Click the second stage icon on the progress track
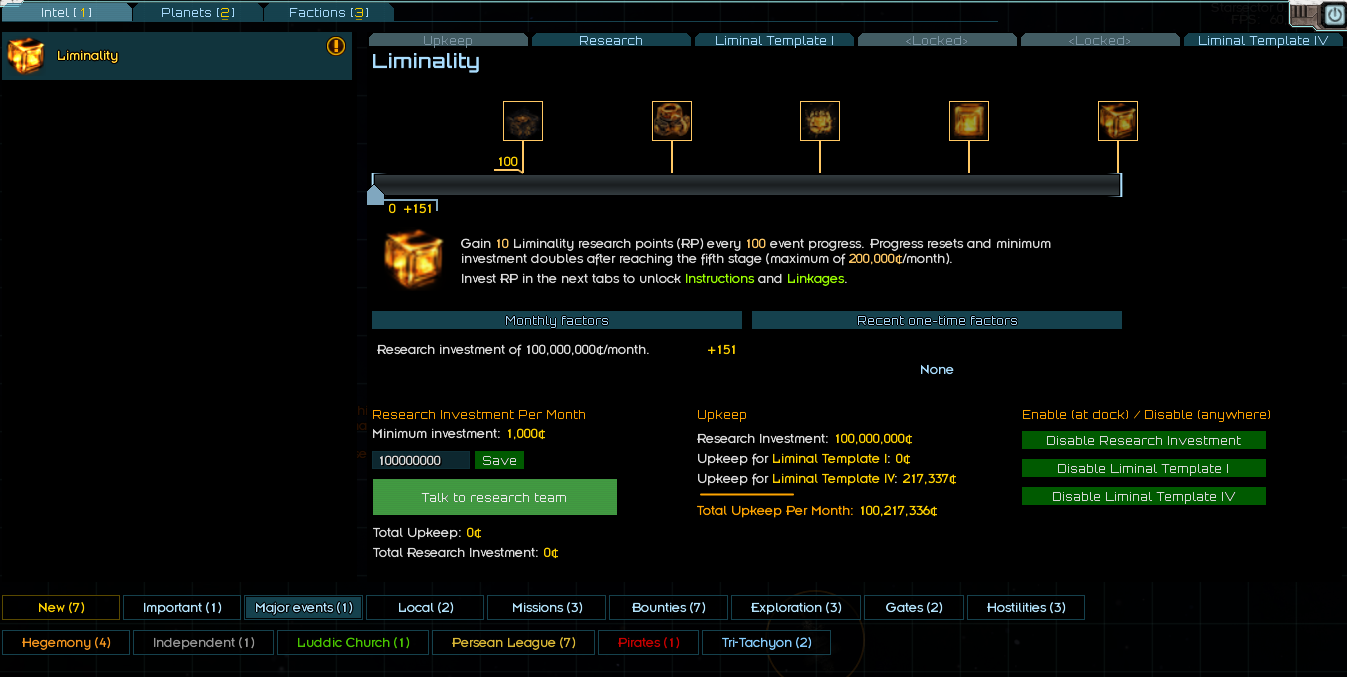Viewport: 1347px width, 677px height. pos(672,121)
